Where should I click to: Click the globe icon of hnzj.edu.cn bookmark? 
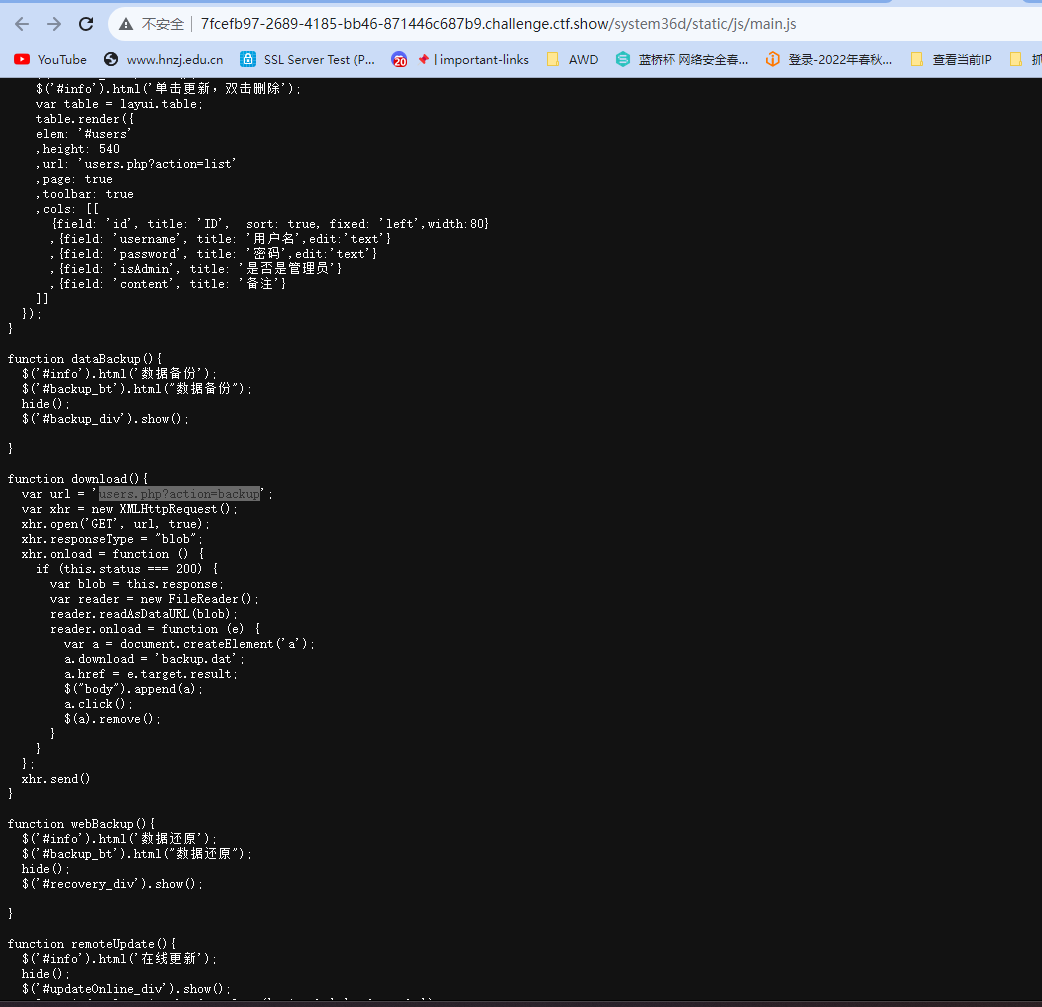click(x=111, y=59)
